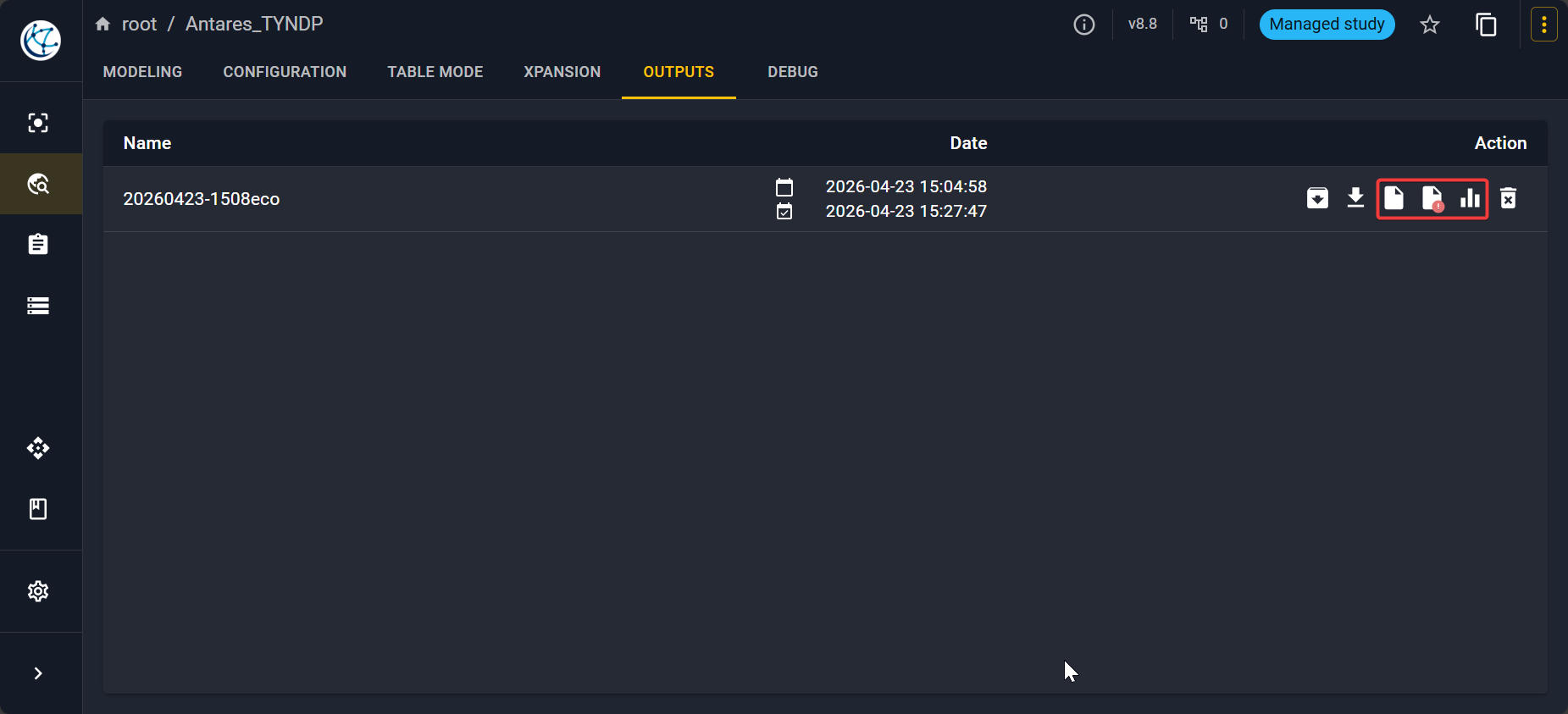Image resolution: width=1568 pixels, height=714 pixels.
Task: Click the Action column header
Action: click(x=1500, y=143)
